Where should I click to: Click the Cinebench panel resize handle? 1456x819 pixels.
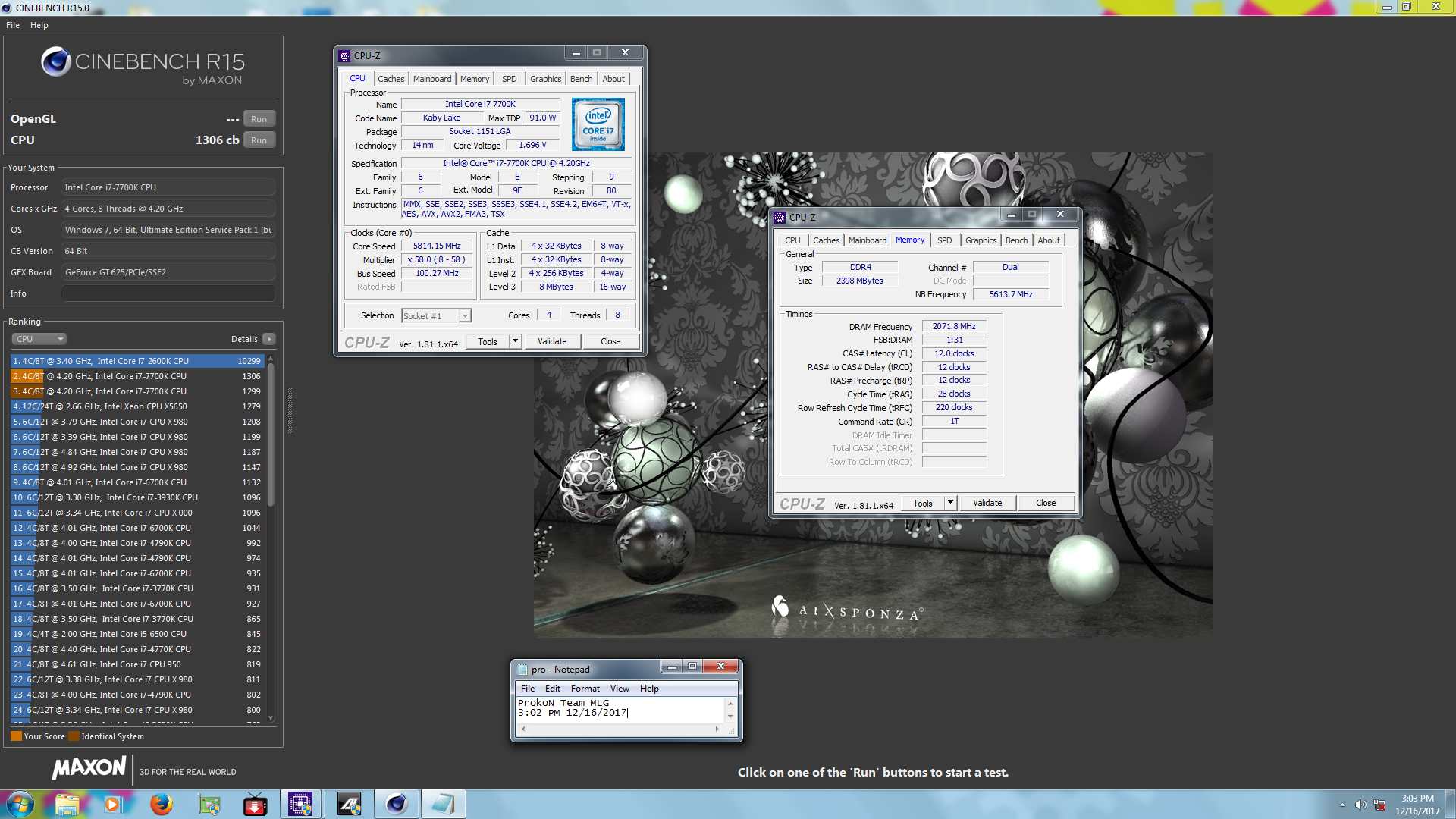tap(290, 410)
